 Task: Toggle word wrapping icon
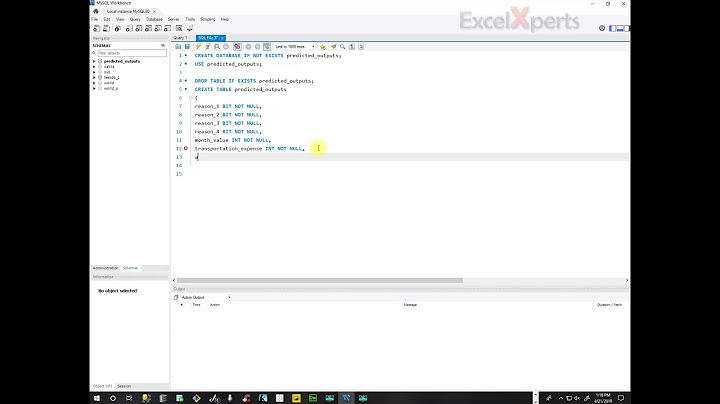(x=361, y=47)
